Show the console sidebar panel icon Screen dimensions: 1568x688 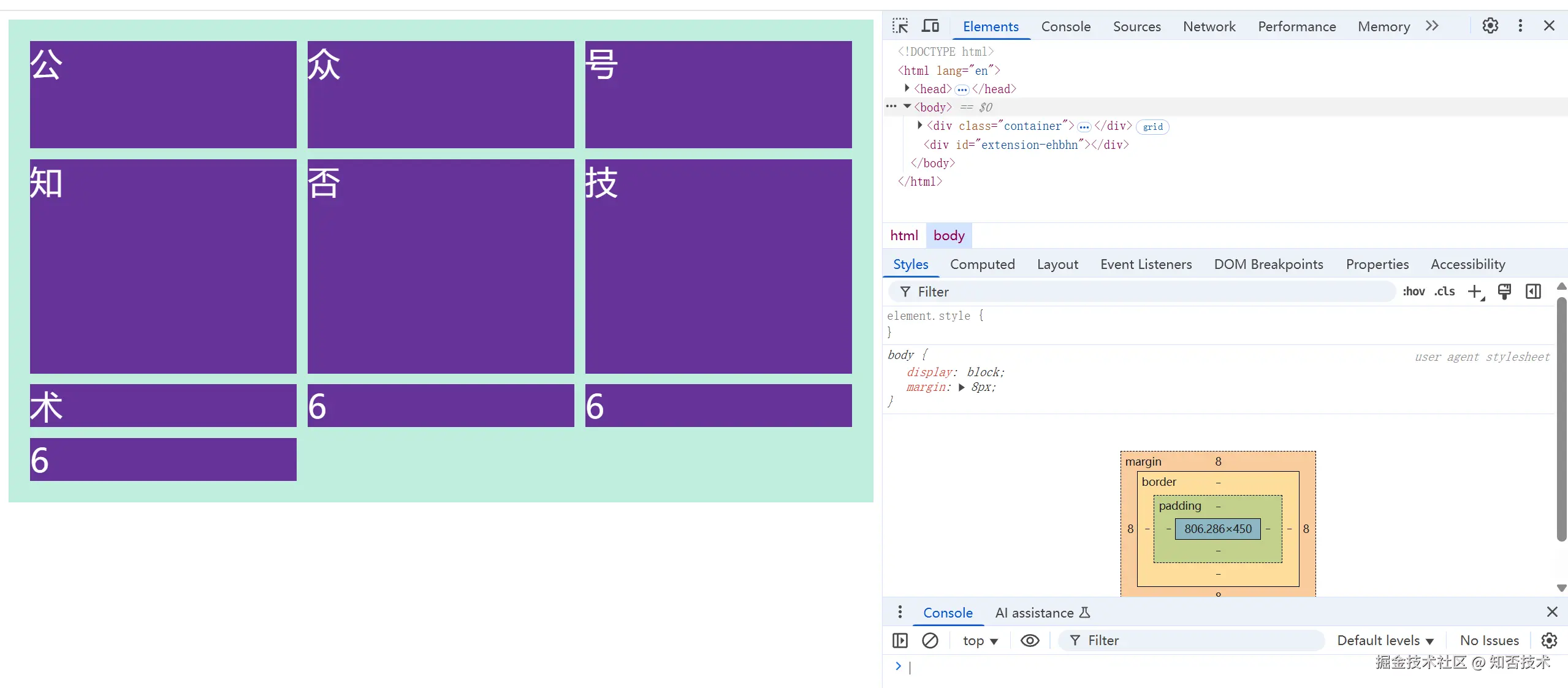point(900,640)
